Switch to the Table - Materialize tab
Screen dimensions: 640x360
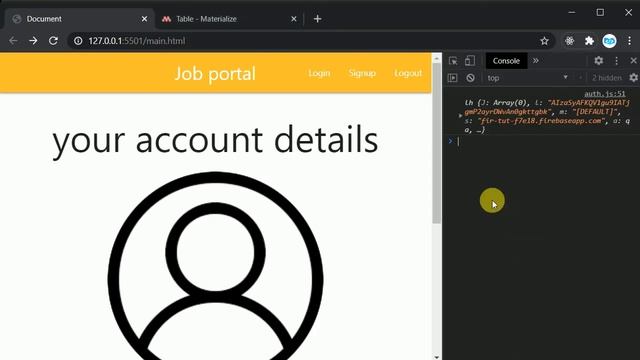click(229, 19)
